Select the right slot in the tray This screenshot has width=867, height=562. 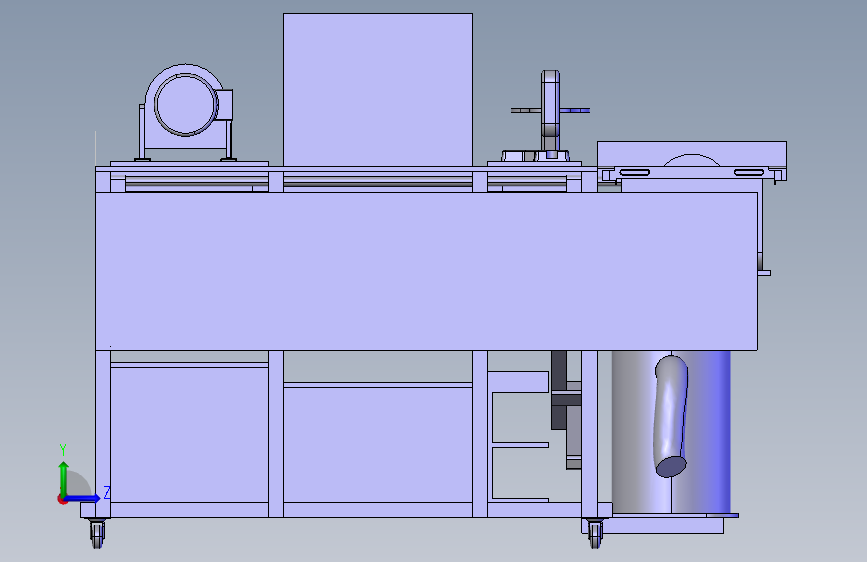pos(749,173)
